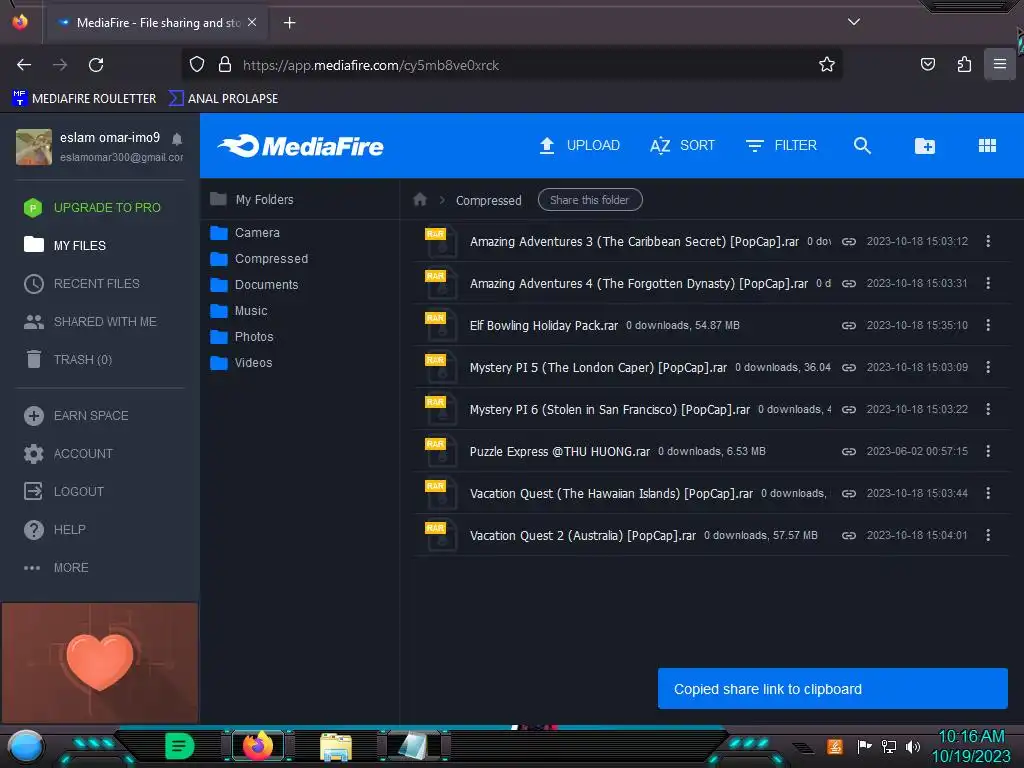
Task: Copy link for Puzzle Express file
Action: click(x=848, y=451)
